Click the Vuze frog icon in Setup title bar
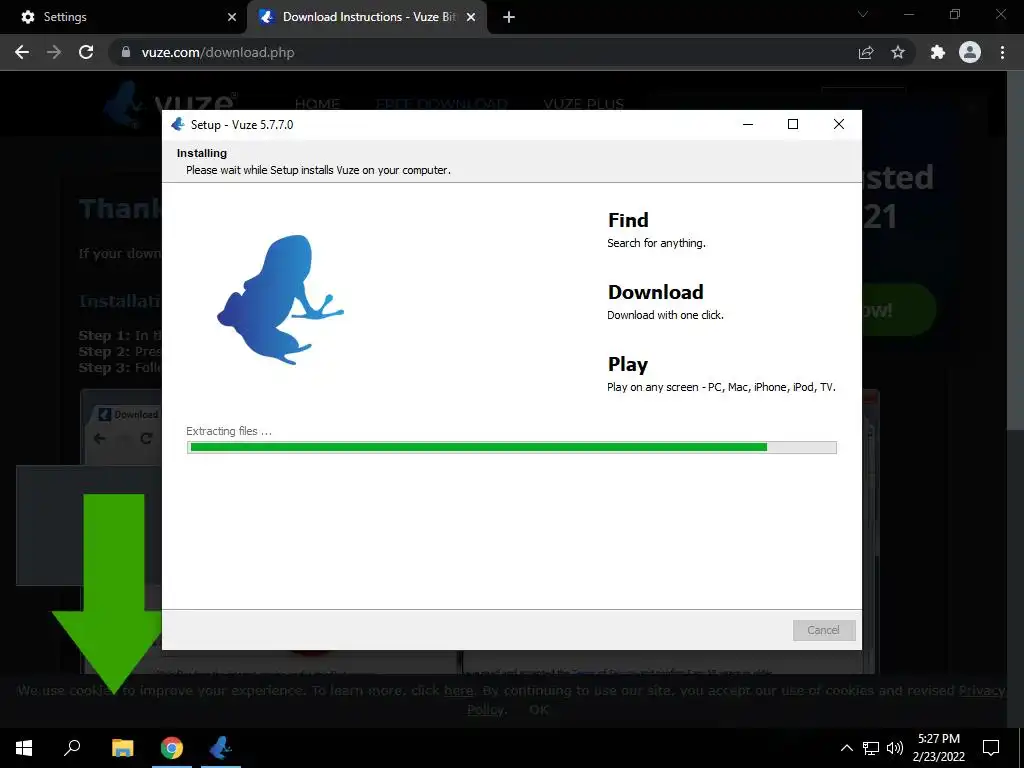Viewport: 1024px width, 768px height. pyautogui.click(x=178, y=124)
